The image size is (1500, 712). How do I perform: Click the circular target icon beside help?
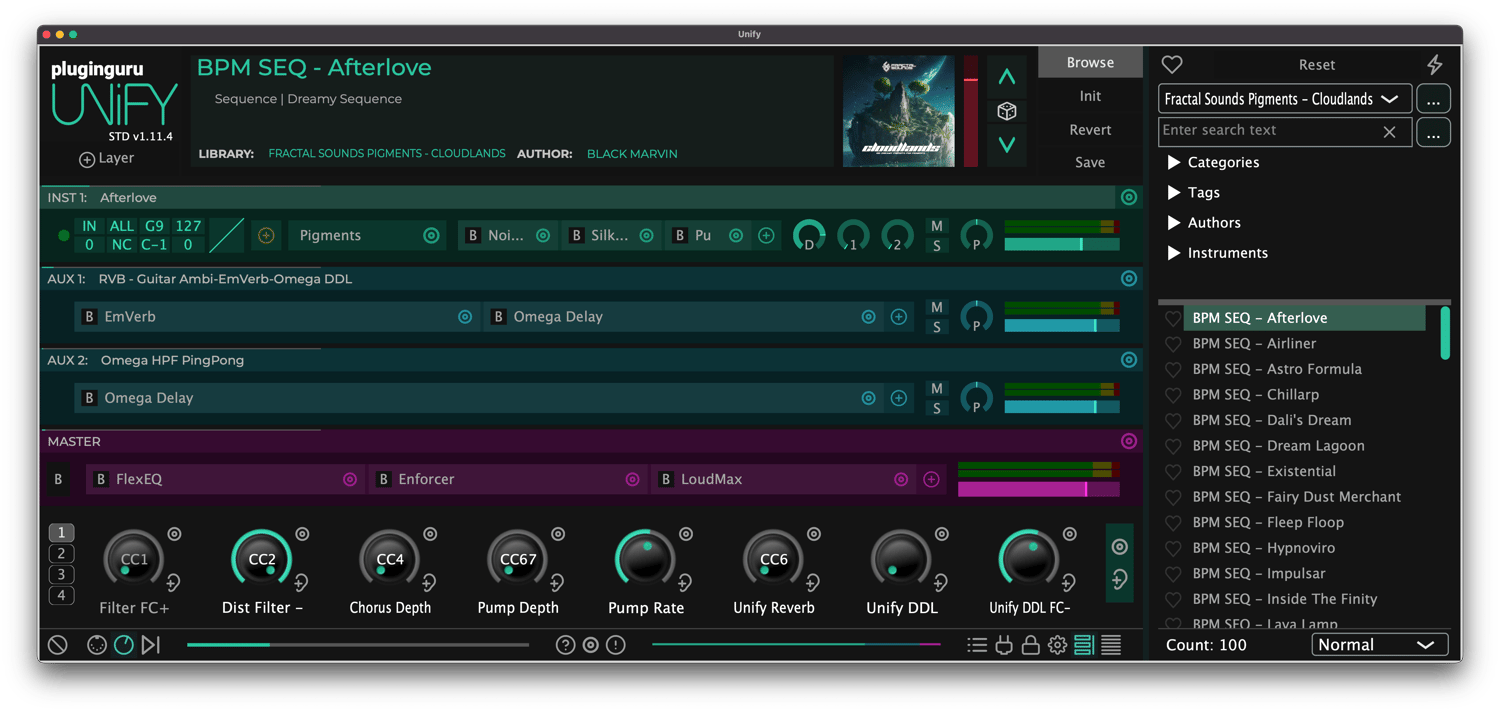click(591, 645)
